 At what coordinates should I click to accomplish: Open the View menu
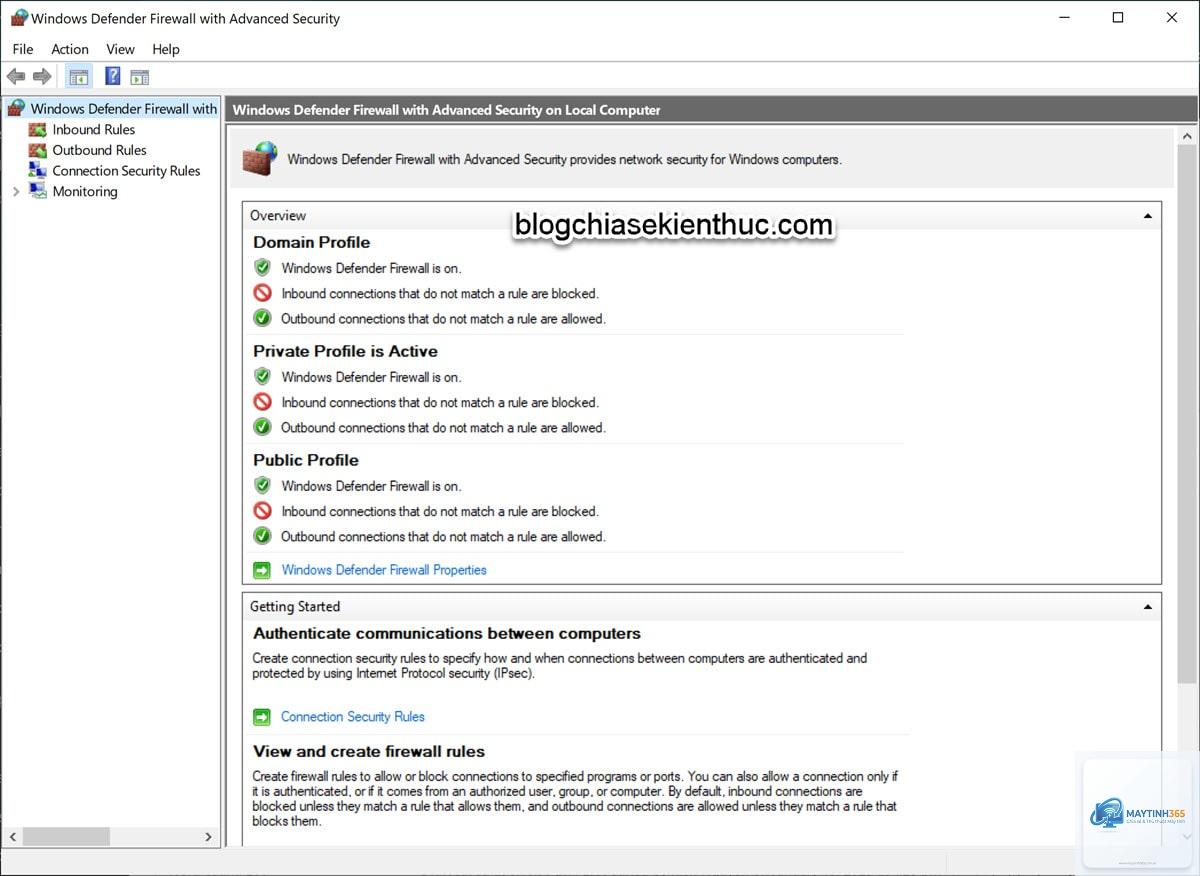pos(120,49)
